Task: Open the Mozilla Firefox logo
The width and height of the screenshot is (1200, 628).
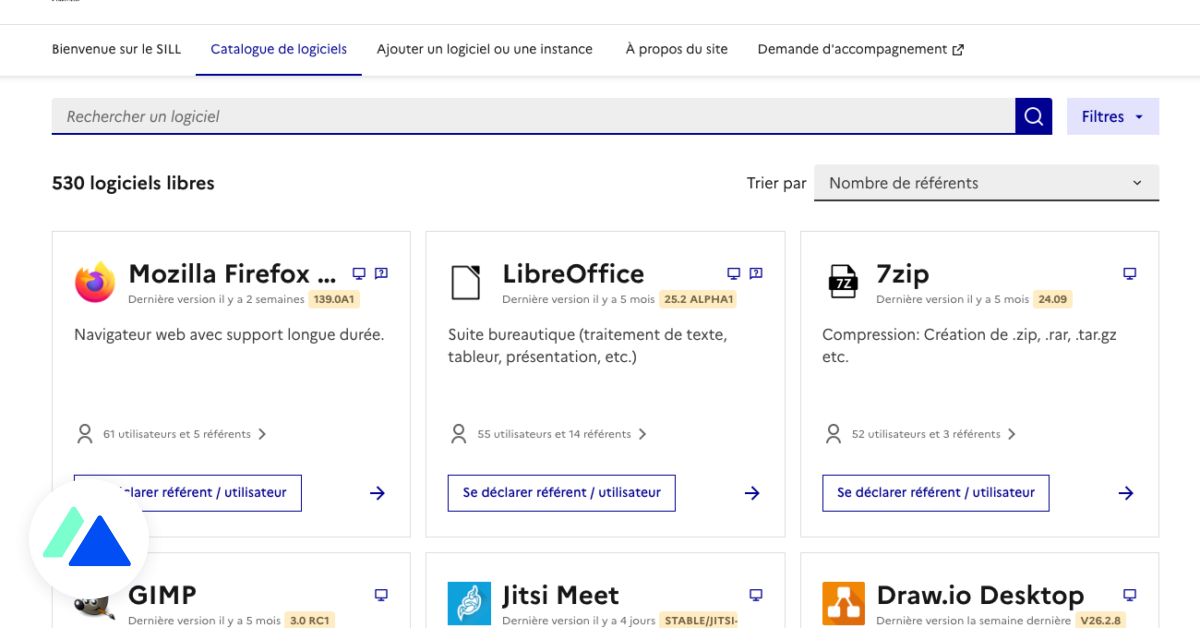Action: coord(95,282)
